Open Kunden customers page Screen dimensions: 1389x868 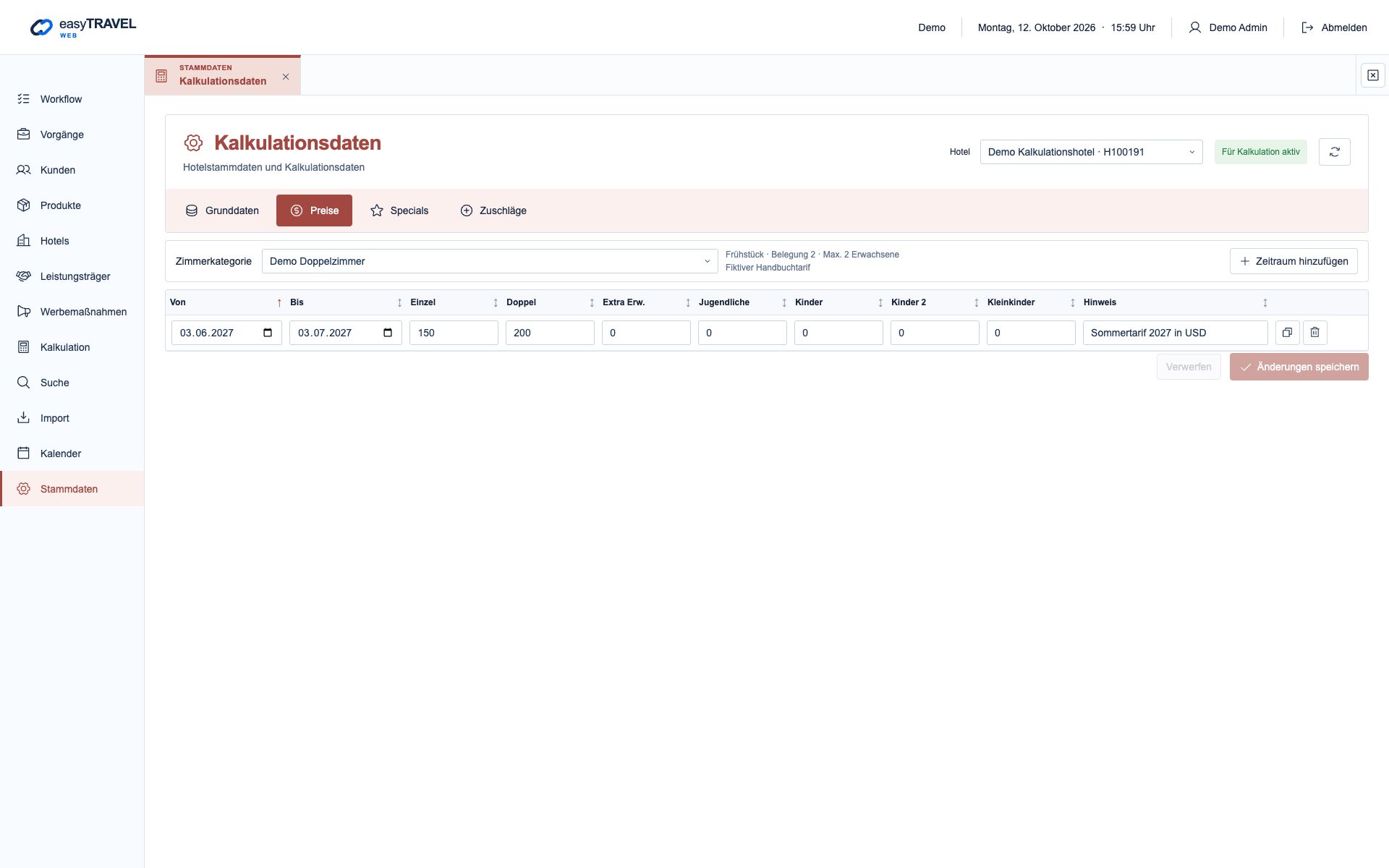click(x=72, y=170)
